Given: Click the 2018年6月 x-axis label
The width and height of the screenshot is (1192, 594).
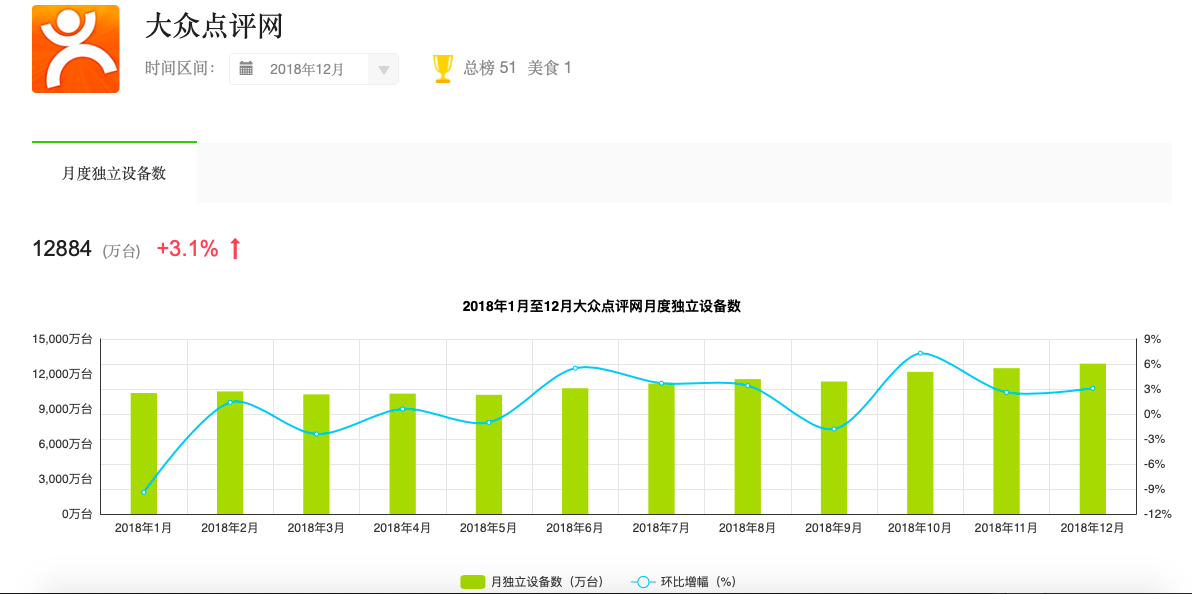Looking at the screenshot, I should [575, 528].
